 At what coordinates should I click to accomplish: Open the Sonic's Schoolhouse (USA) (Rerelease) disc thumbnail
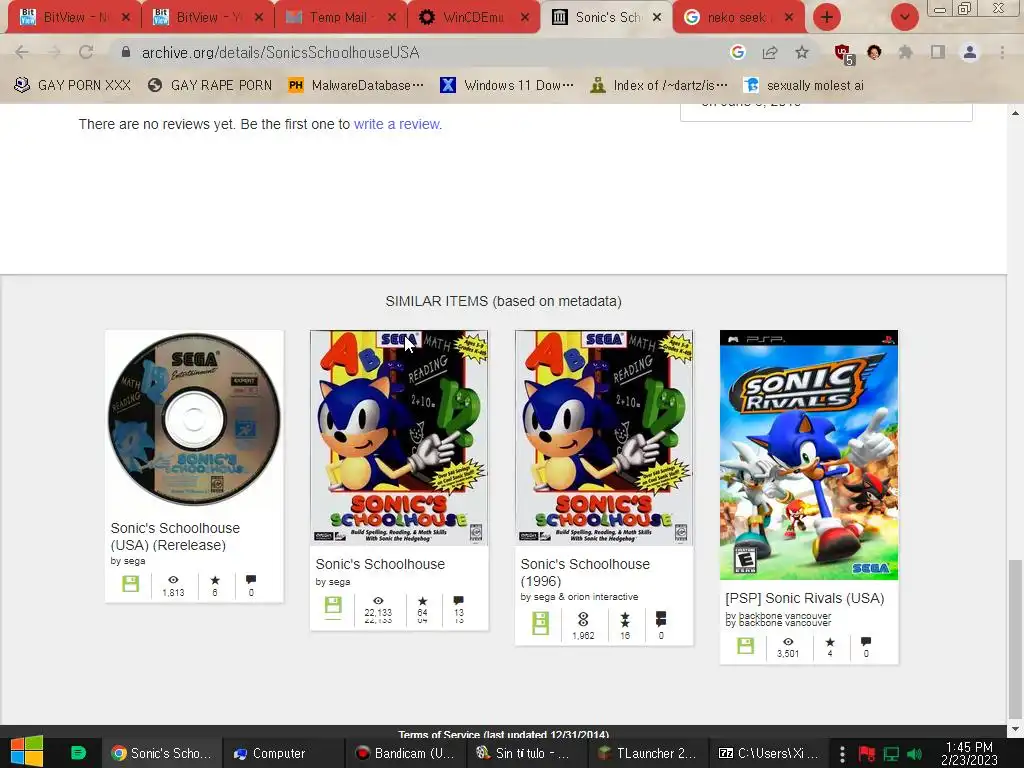click(x=194, y=419)
